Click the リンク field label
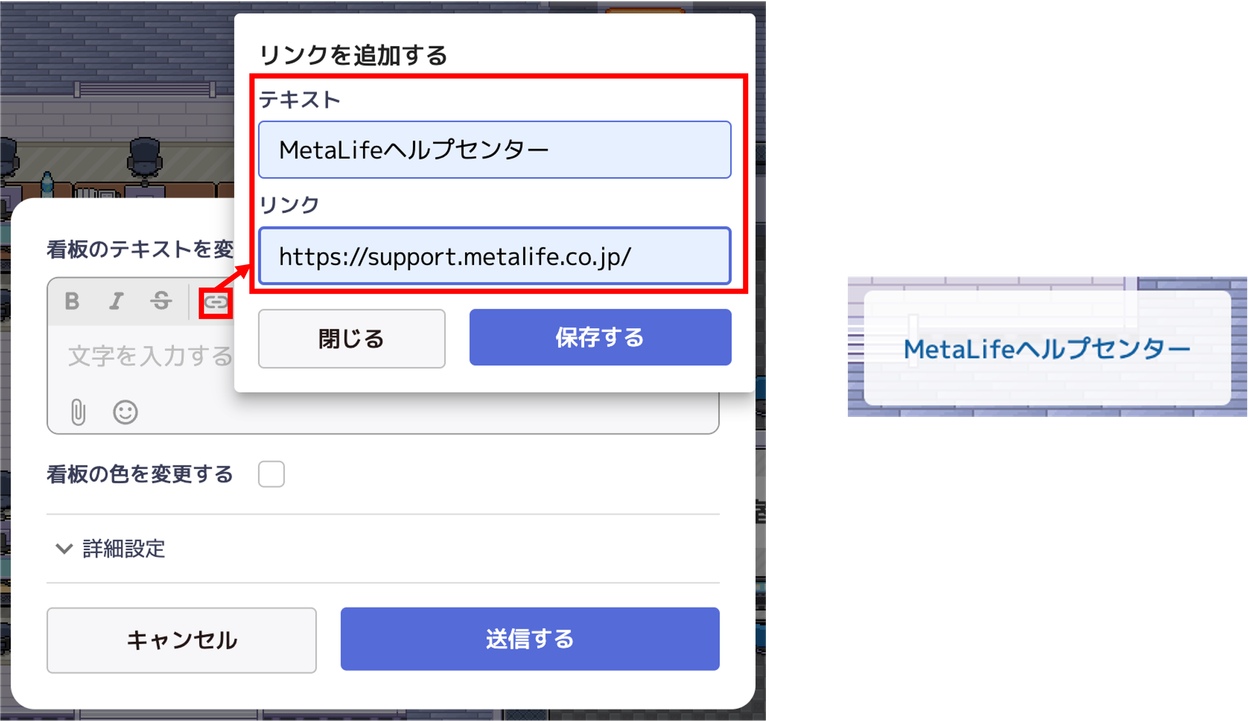1248x721 pixels. pos(289,205)
